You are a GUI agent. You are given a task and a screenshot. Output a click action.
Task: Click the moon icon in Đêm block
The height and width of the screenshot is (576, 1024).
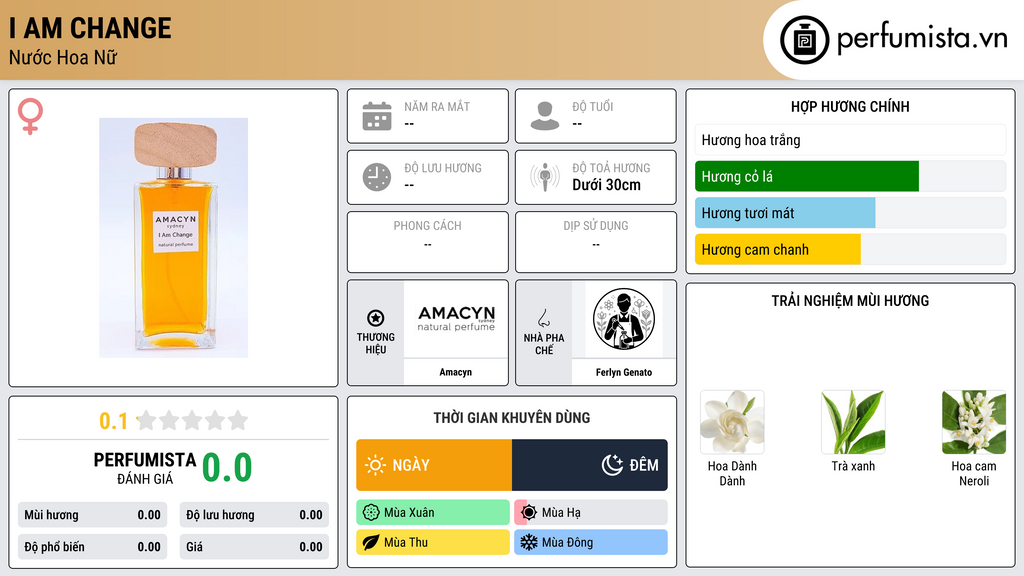[x=612, y=465]
